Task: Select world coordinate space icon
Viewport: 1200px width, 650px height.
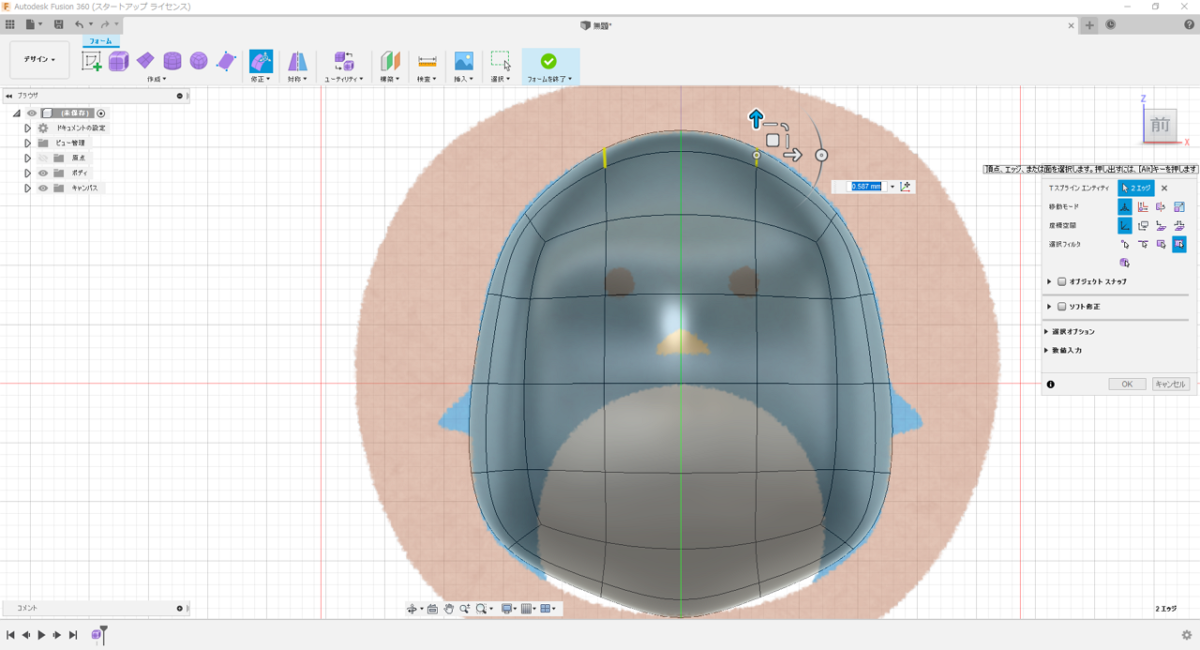Action: point(1125,225)
